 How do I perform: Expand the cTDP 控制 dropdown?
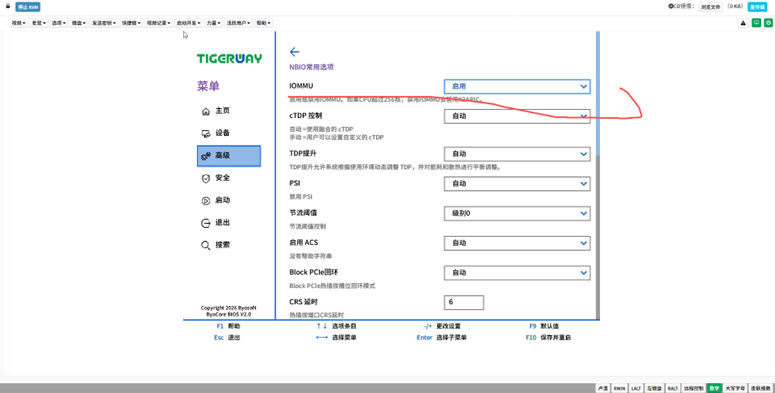click(x=517, y=116)
